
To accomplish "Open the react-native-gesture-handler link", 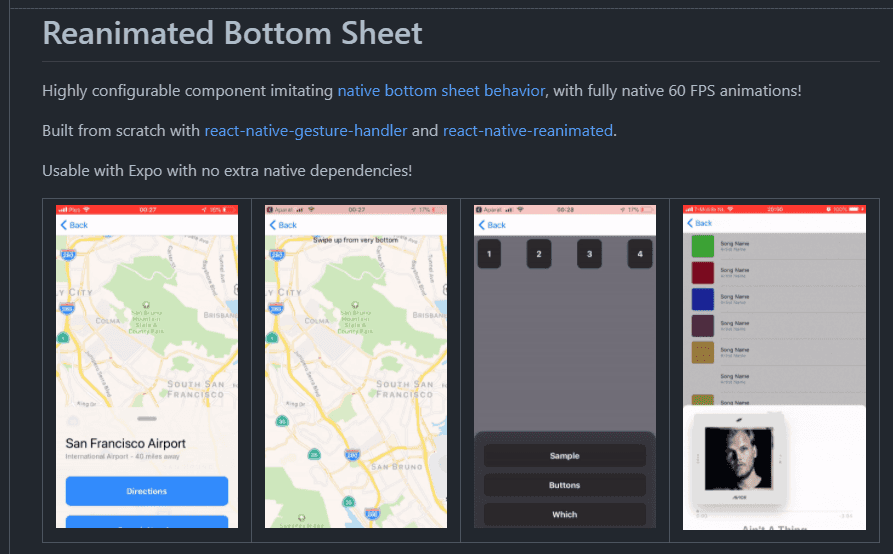I will (306, 131).
